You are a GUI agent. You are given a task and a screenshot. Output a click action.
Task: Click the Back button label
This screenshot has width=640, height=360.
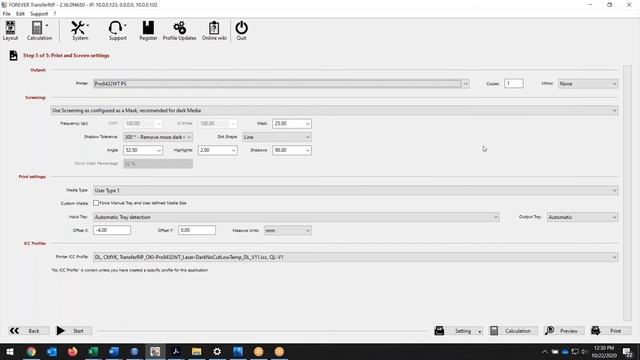(x=34, y=331)
